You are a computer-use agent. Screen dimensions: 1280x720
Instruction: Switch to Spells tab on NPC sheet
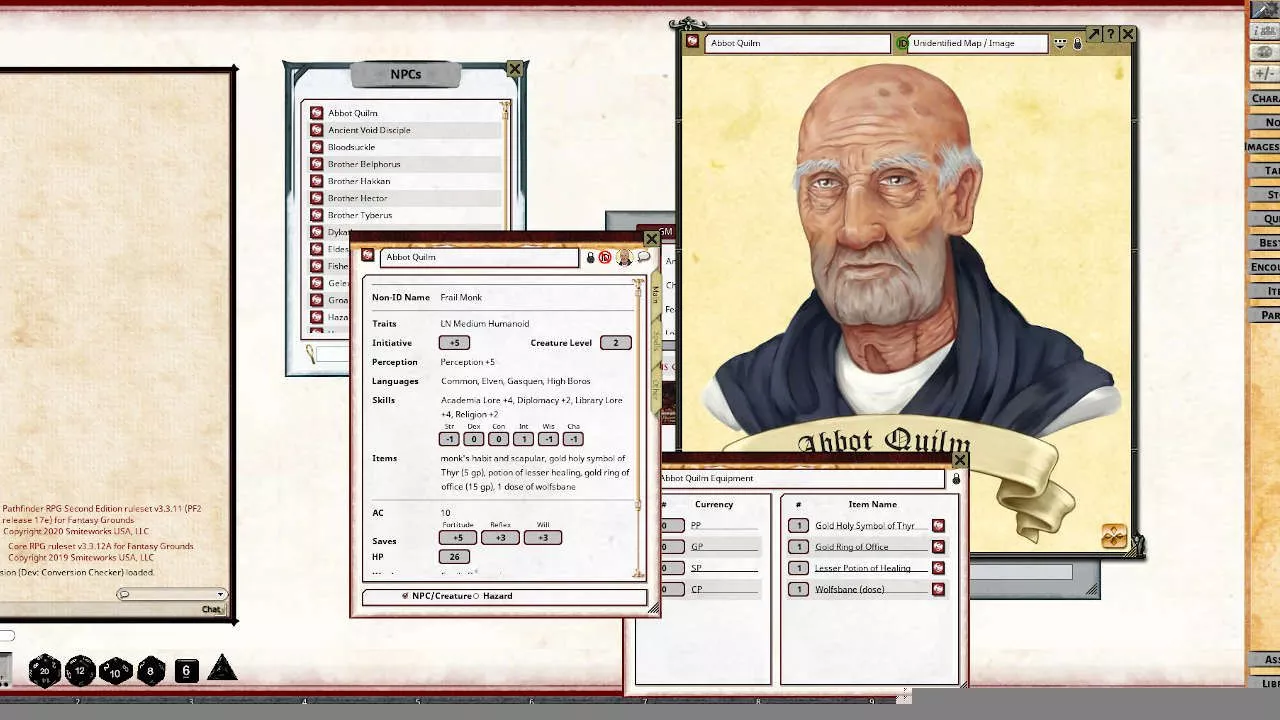click(655, 340)
